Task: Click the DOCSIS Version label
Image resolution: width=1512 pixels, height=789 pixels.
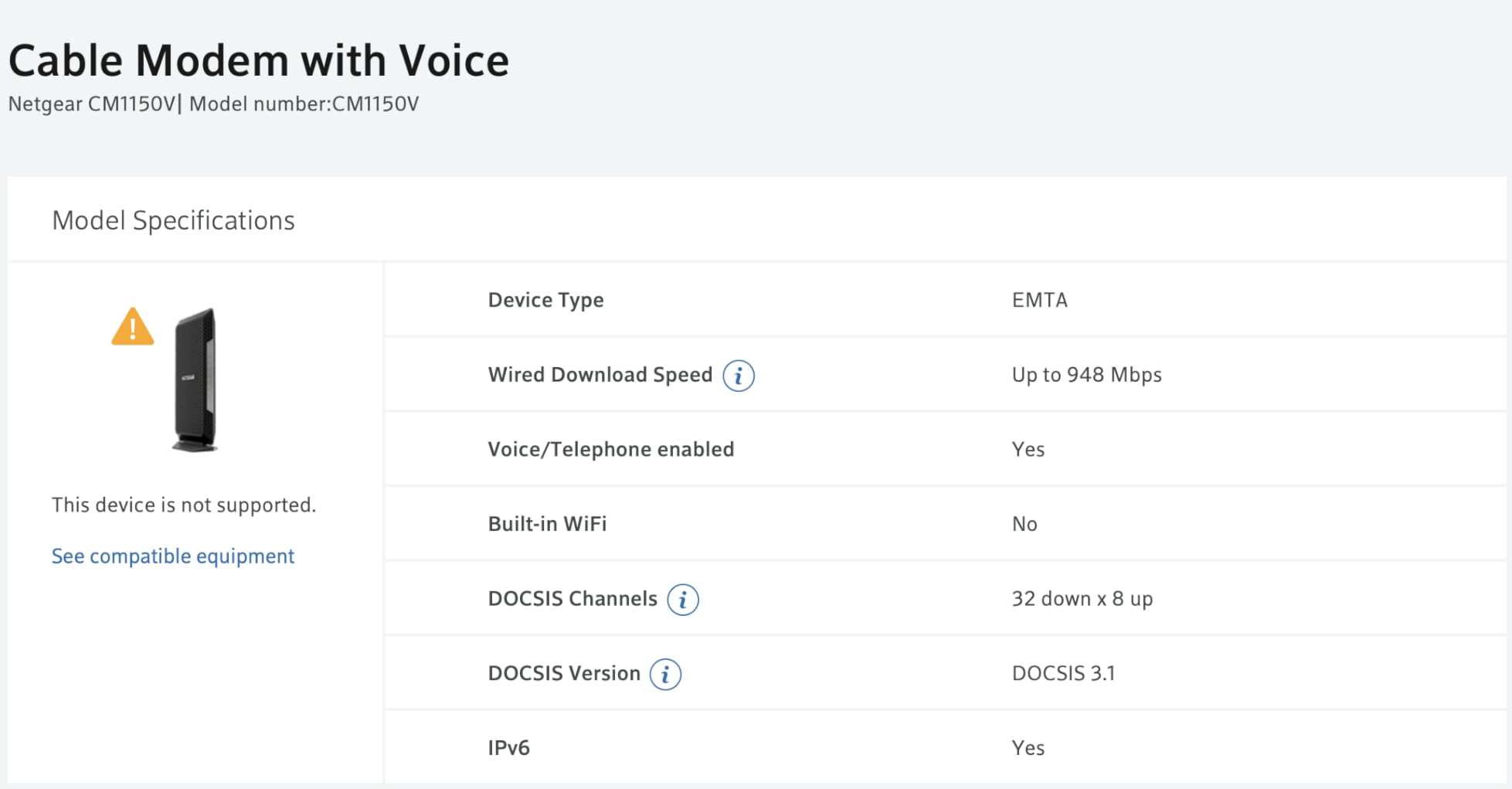Action: (565, 673)
